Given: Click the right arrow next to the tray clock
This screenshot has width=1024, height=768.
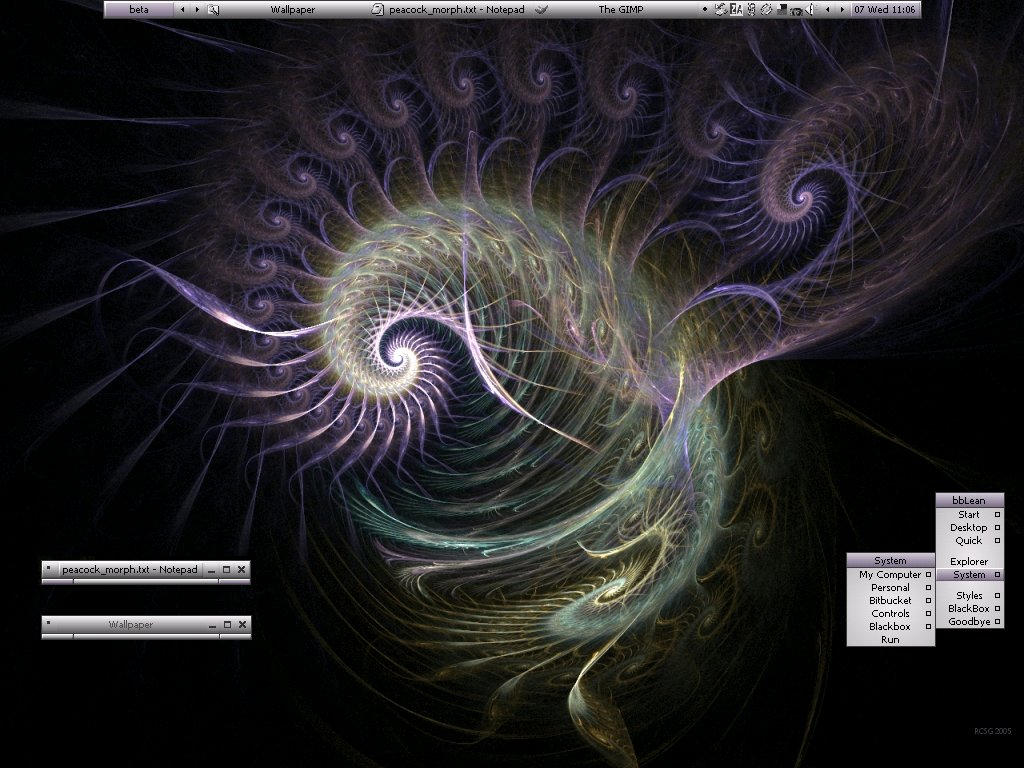Looking at the screenshot, I should 843,9.
